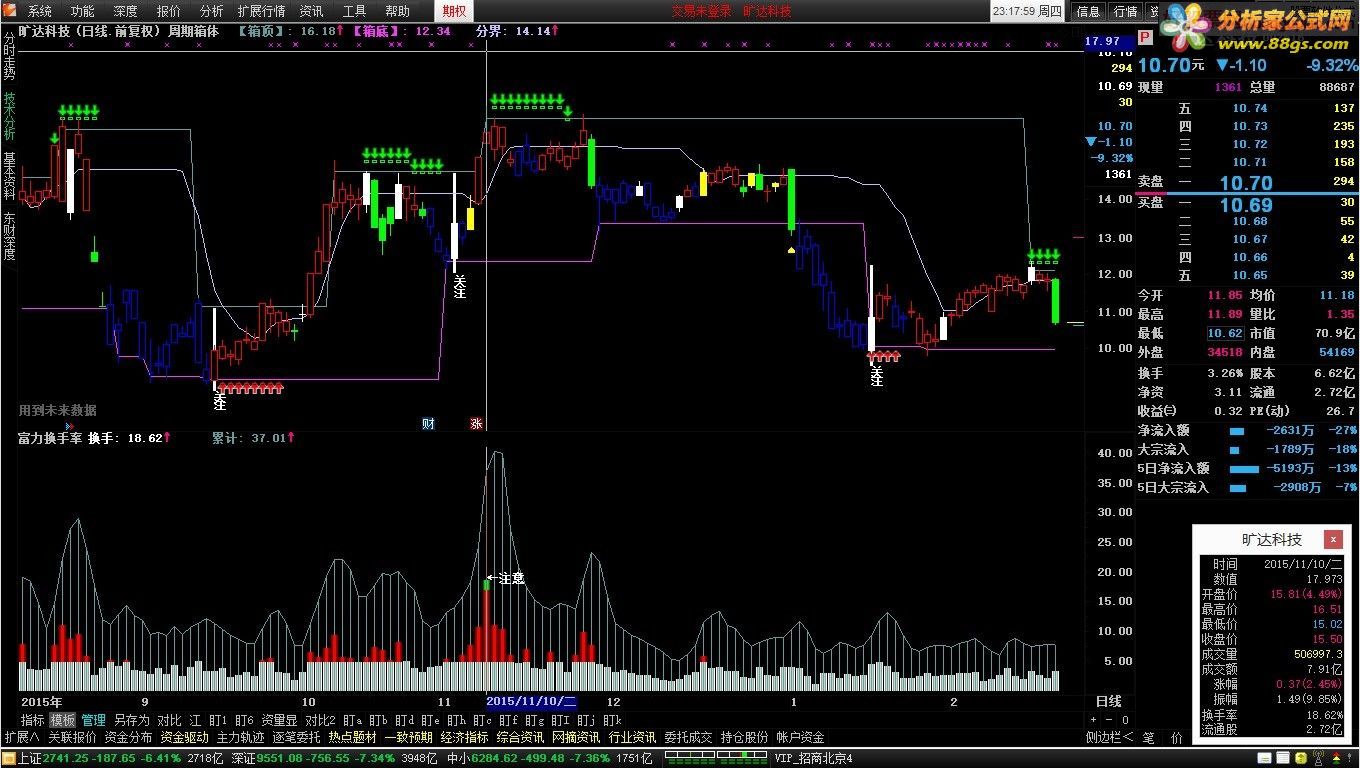Click the minus zoom button under 日线
This screenshot has height=768, width=1360.
coord(1108,720)
